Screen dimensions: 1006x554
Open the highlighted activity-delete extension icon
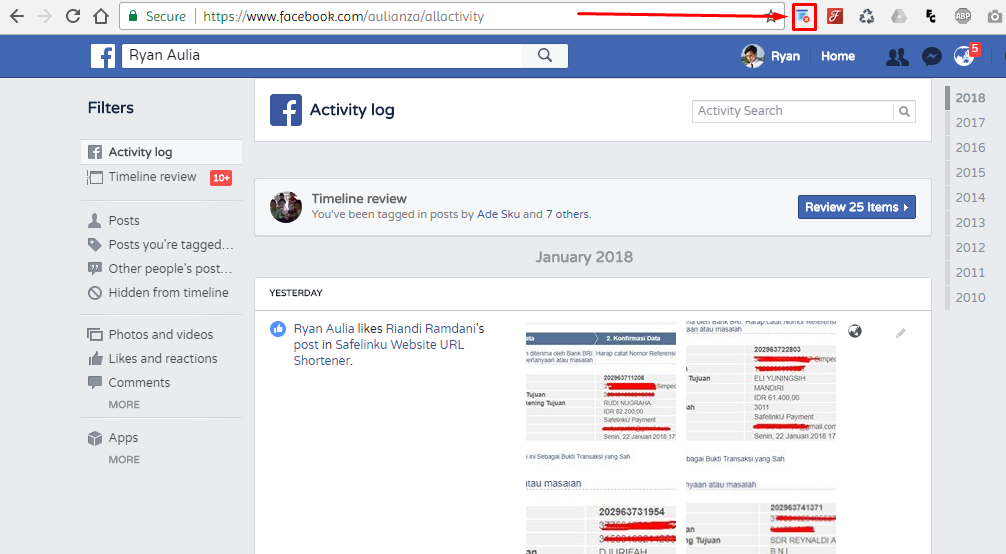[803, 17]
